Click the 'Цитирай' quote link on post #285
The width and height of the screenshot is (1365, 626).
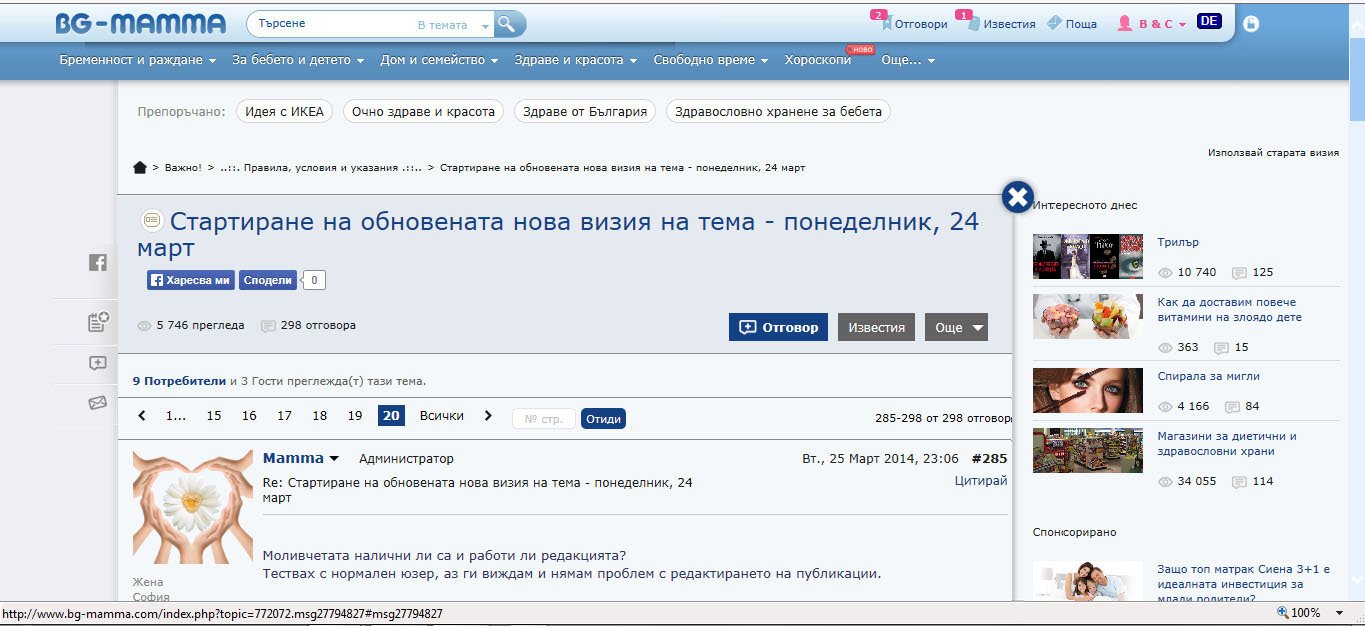[980, 481]
